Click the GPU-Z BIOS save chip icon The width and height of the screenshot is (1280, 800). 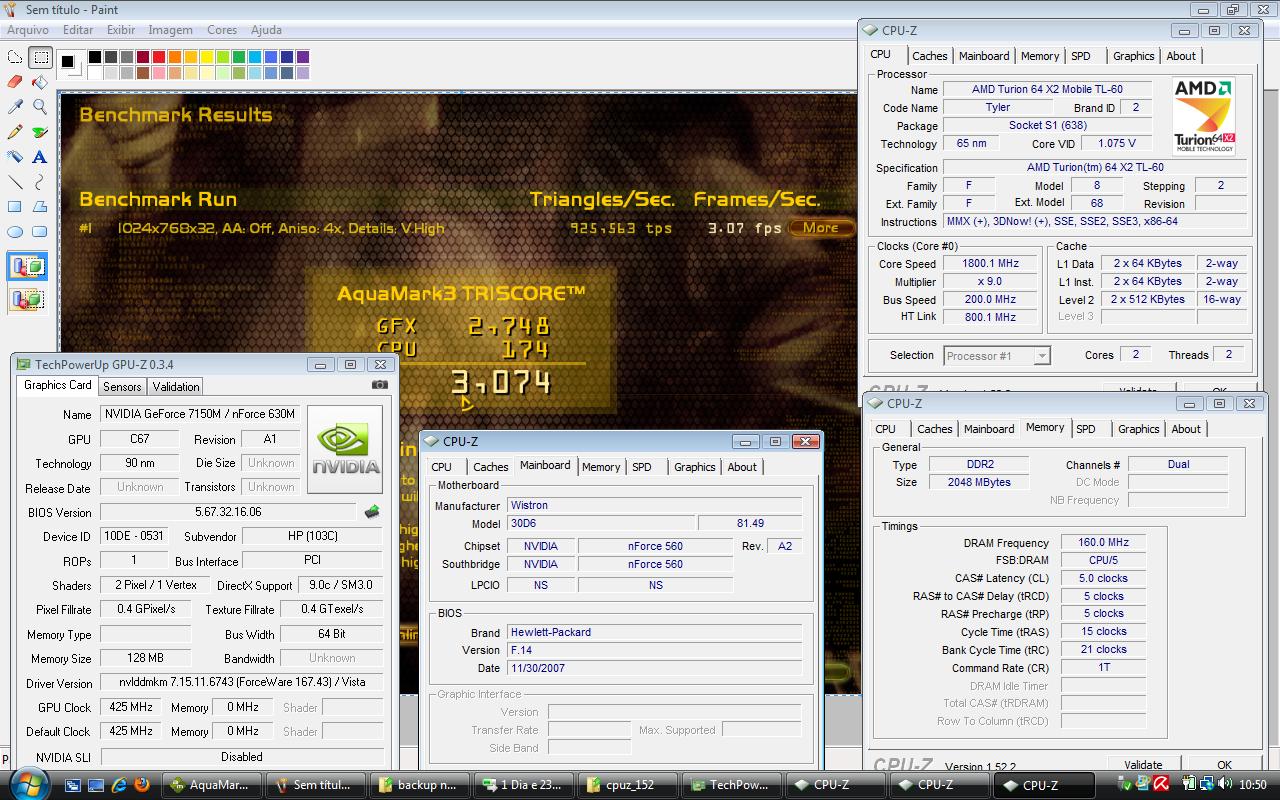[x=372, y=512]
